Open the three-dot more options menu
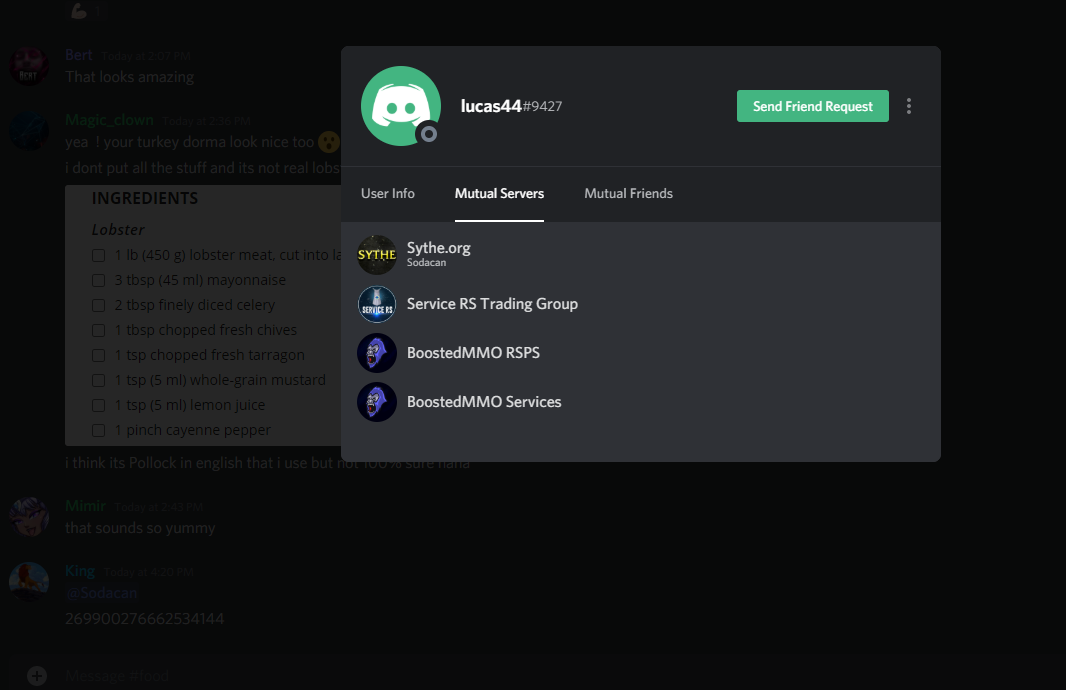The width and height of the screenshot is (1066, 690). click(908, 106)
